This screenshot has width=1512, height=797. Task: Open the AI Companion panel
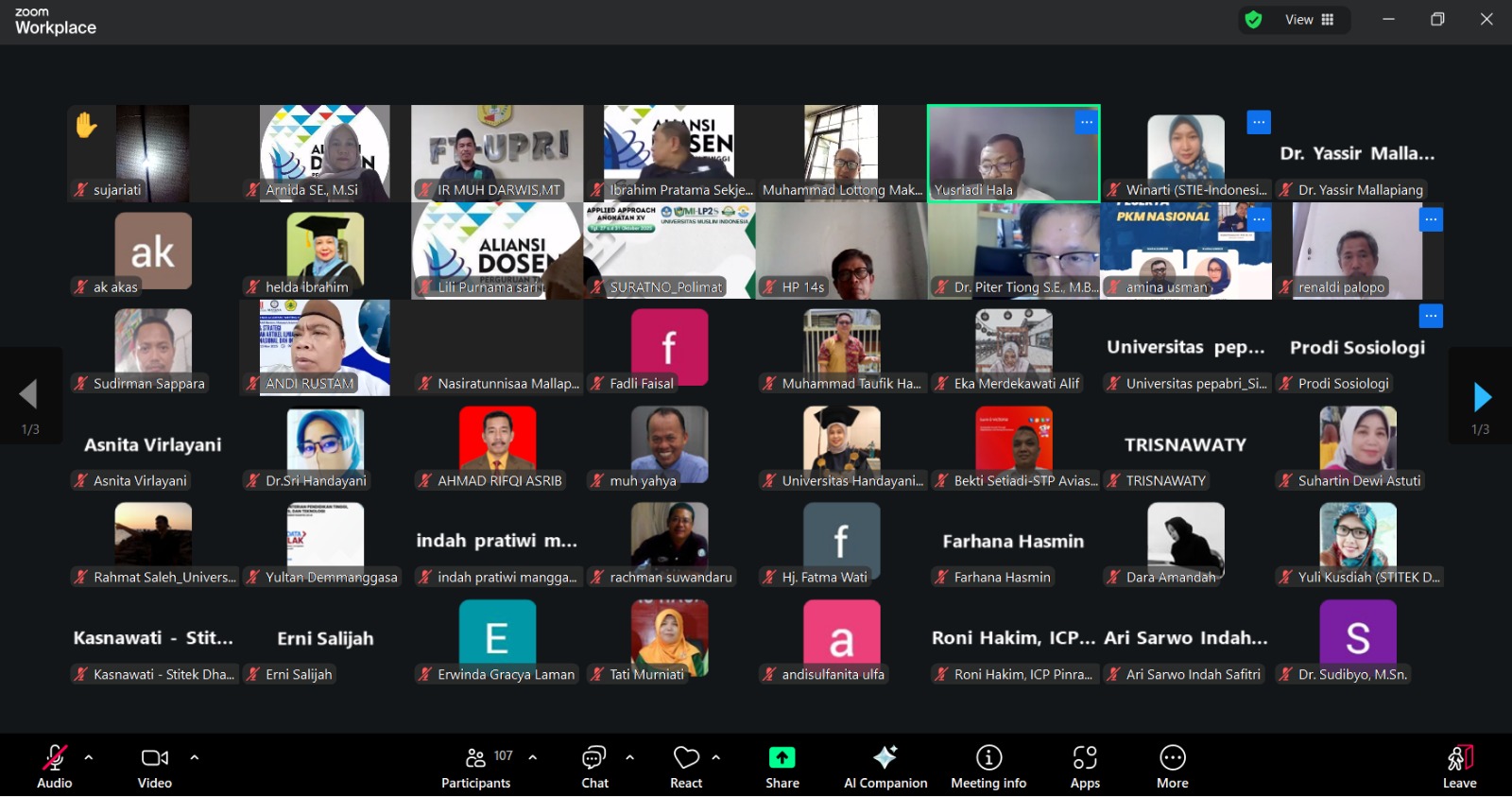tap(885, 766)
